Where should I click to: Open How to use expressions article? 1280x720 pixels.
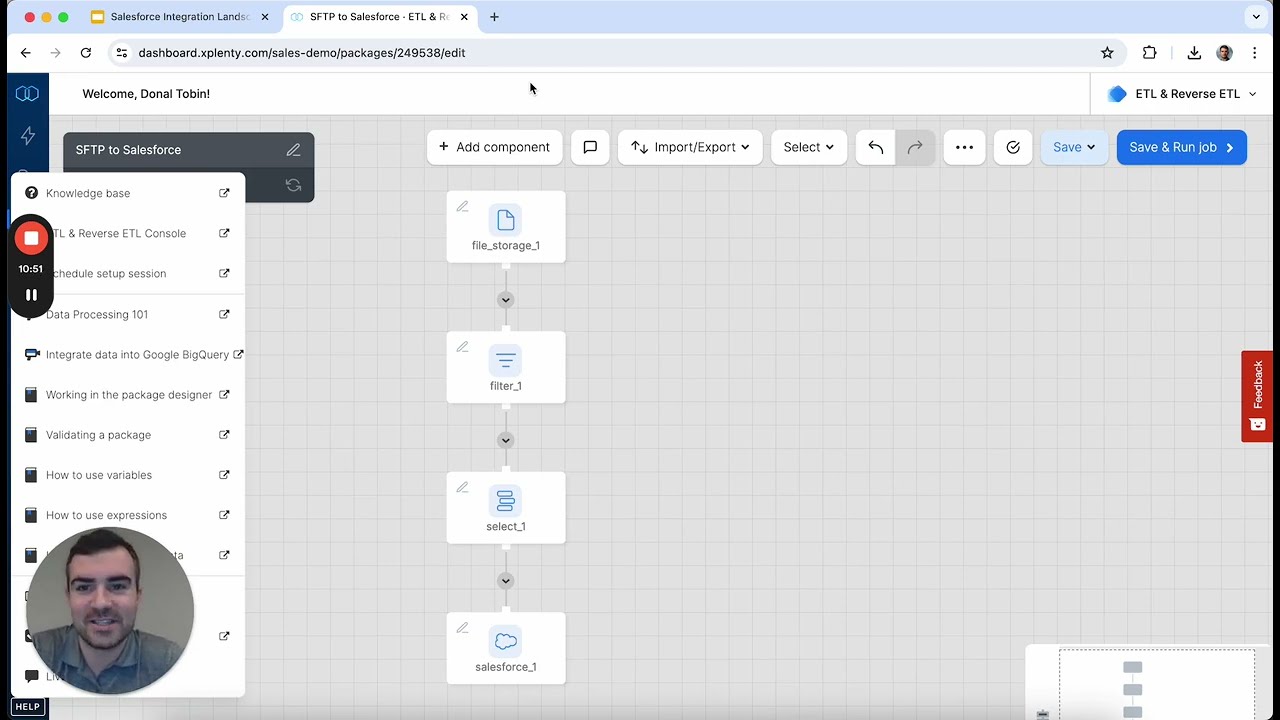[x=128, y=515]
